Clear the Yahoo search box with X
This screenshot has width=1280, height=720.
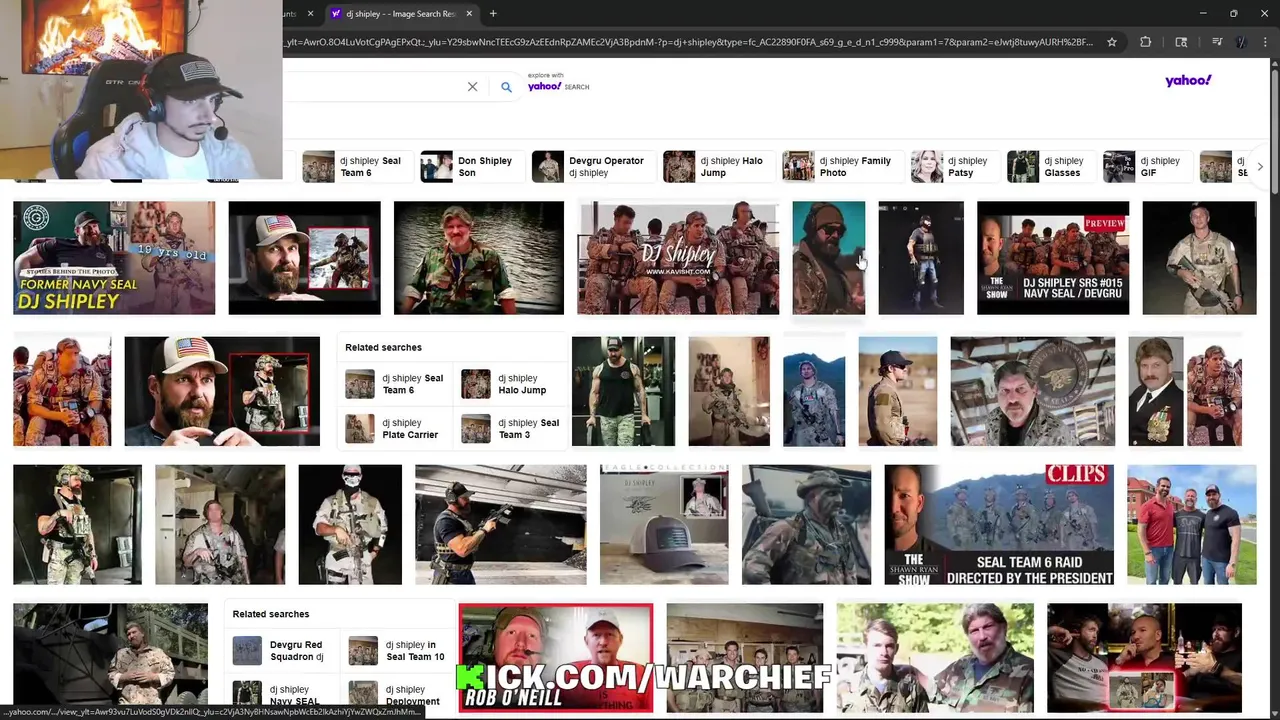472,87
